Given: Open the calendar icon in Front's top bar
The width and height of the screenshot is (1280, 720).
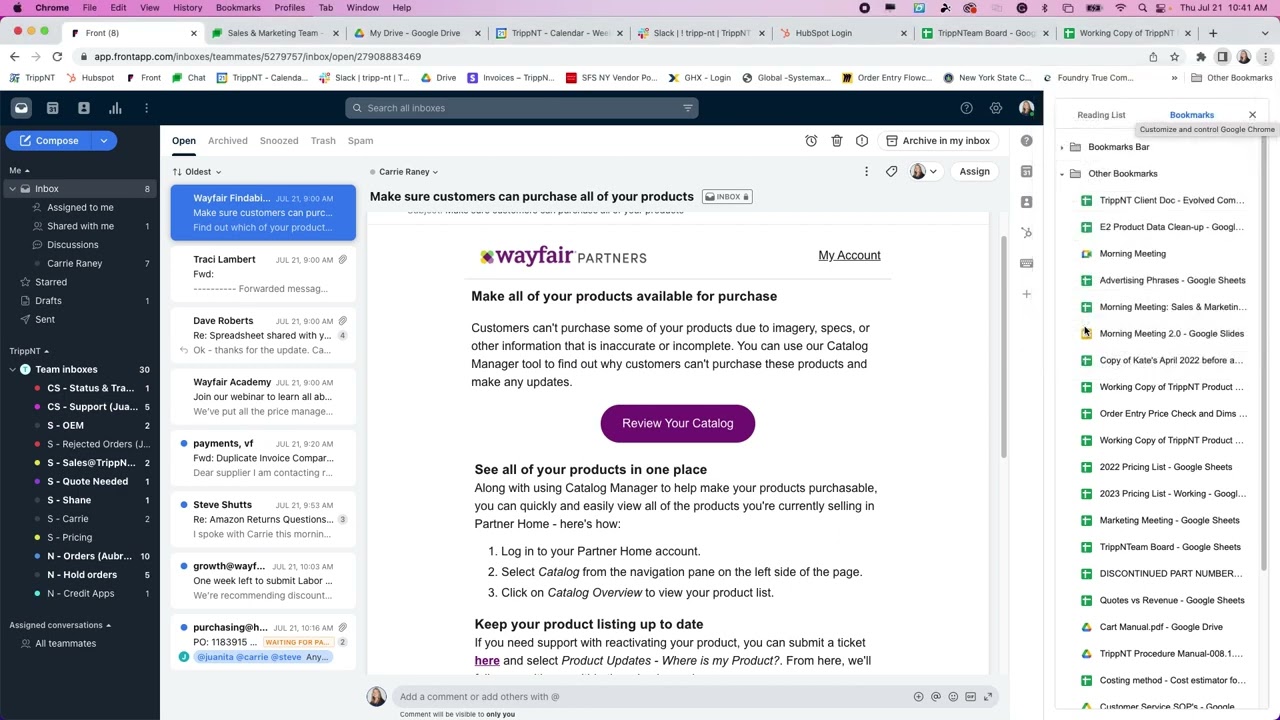Looking at the screenshot, I should click(53, 108).
